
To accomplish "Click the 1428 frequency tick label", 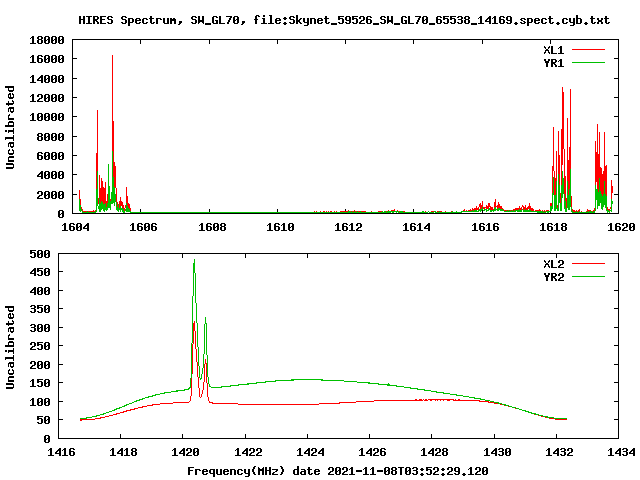I will tap(434, 452).
